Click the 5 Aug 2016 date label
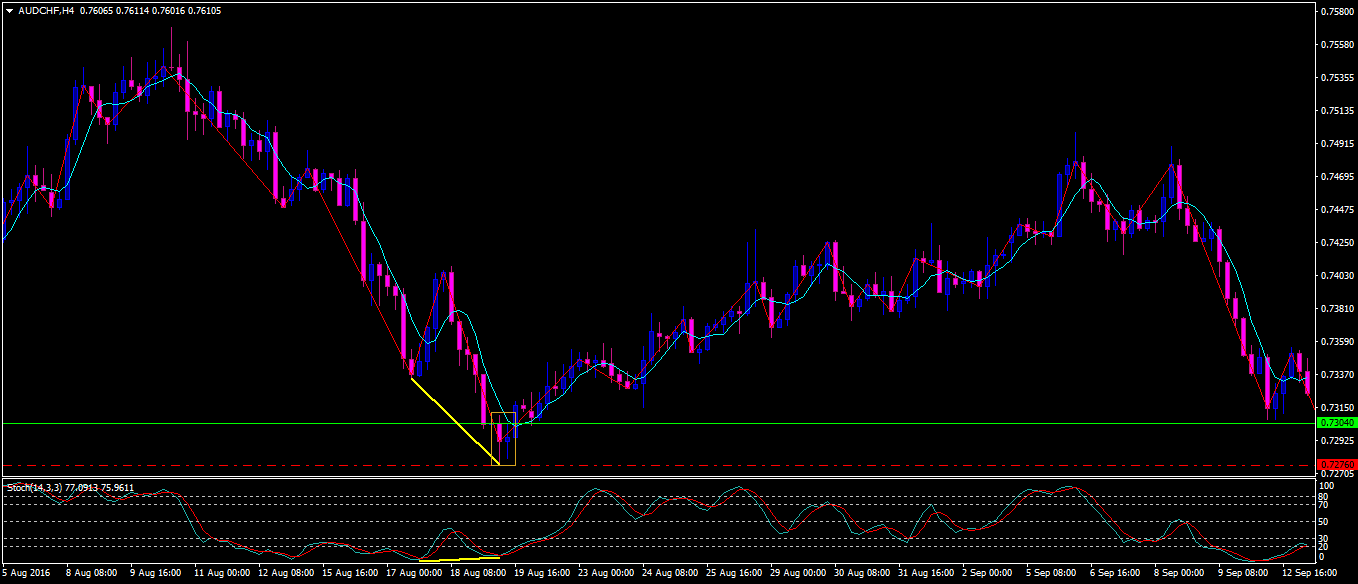The image size is (1358, 584). 25,574
